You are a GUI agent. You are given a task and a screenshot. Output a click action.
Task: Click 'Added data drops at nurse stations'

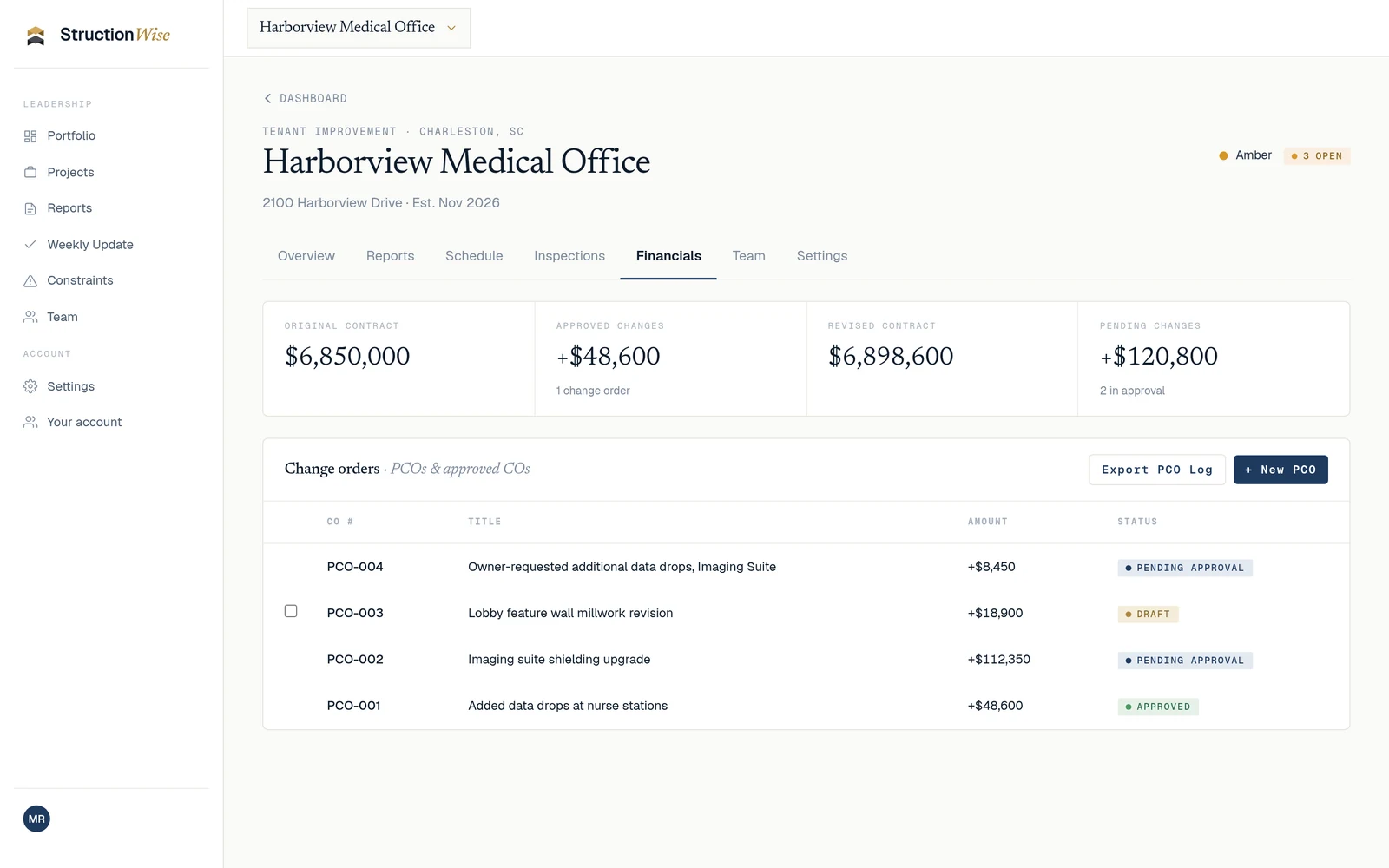pos(568,706)
